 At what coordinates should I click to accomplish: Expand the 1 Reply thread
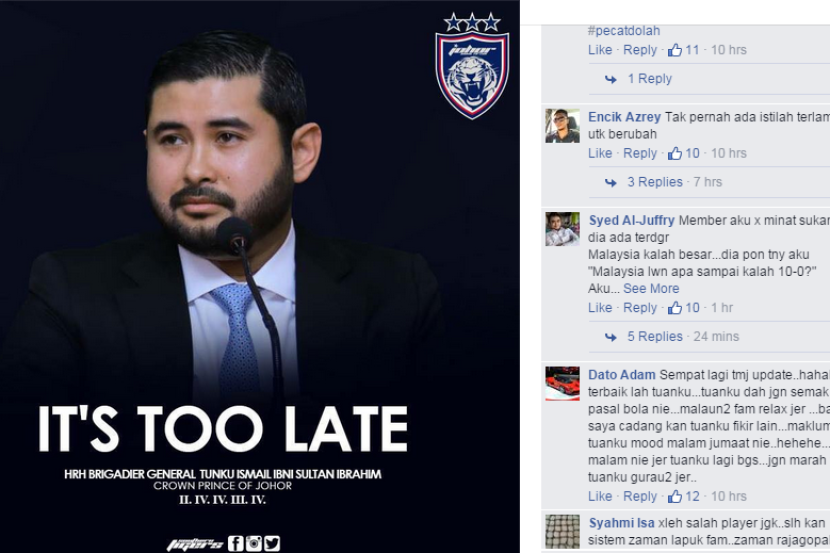649,78
